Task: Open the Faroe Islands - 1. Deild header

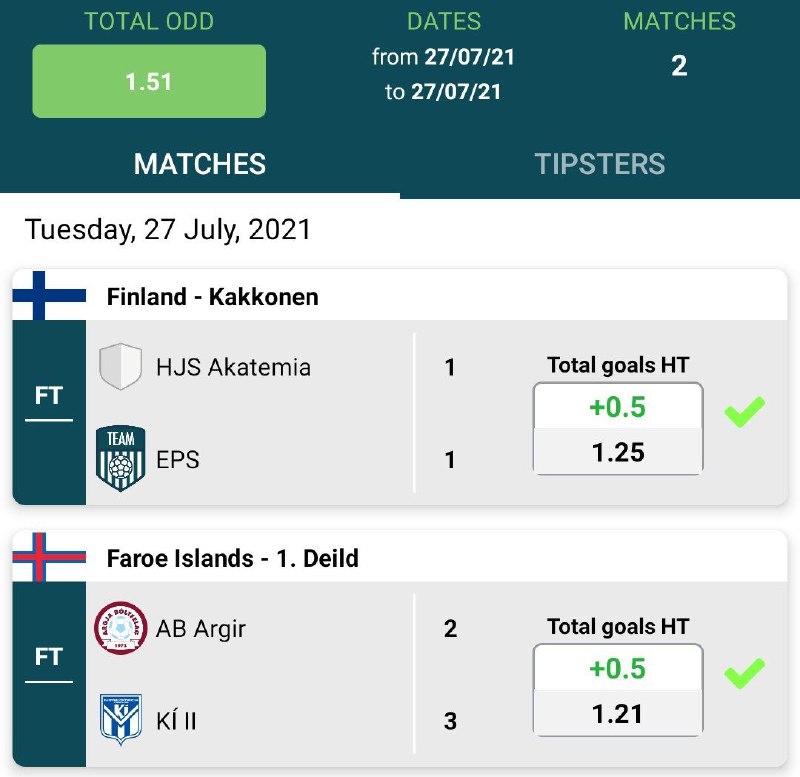Action: coord(232,558)
